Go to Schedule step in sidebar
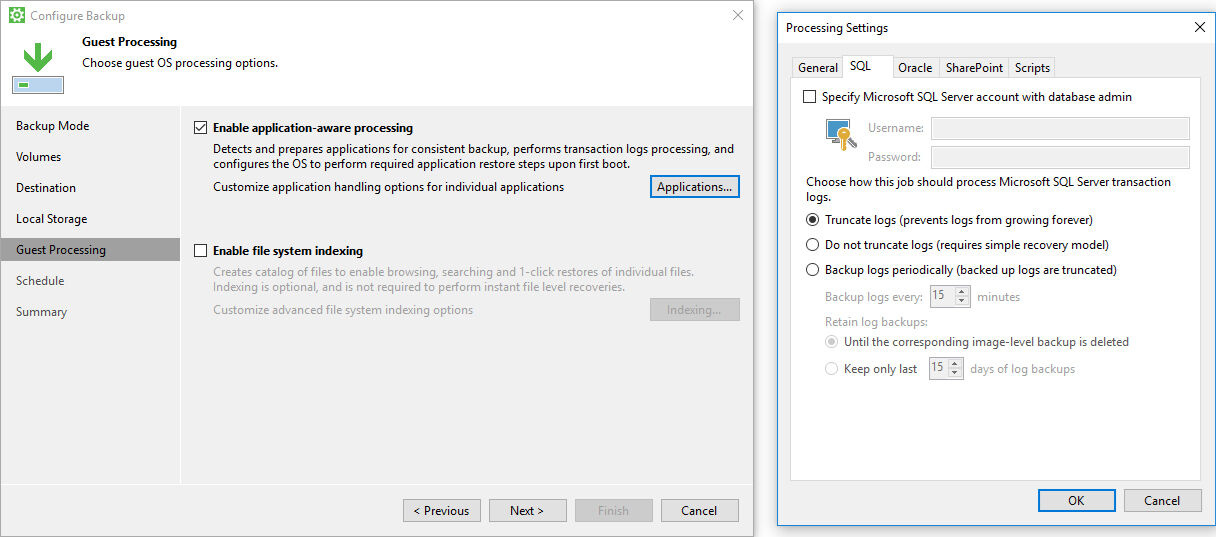This screenshot has width=1216, height=537. (40, 281)
